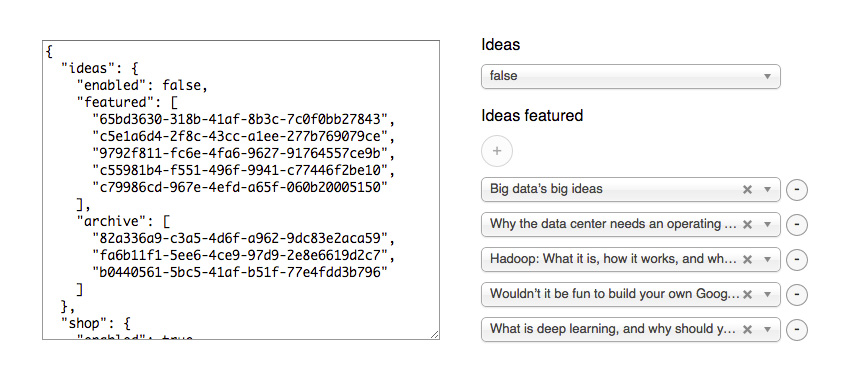
Task: Clear the Why the data center selection
Action: [747, 225]
